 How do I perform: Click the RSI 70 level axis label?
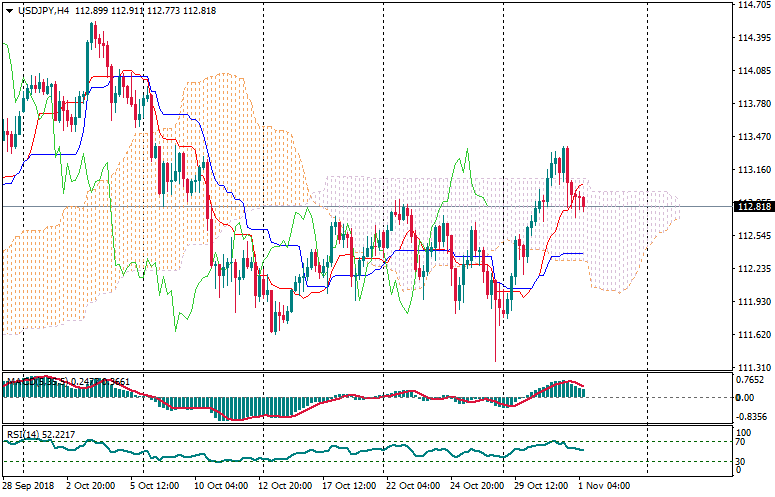[741, 441]
